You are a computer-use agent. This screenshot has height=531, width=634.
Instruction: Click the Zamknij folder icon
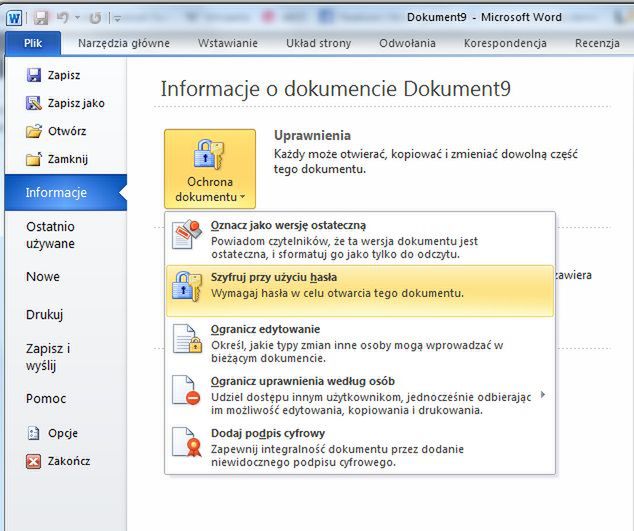pyautogui.click(x=34, y=159)
